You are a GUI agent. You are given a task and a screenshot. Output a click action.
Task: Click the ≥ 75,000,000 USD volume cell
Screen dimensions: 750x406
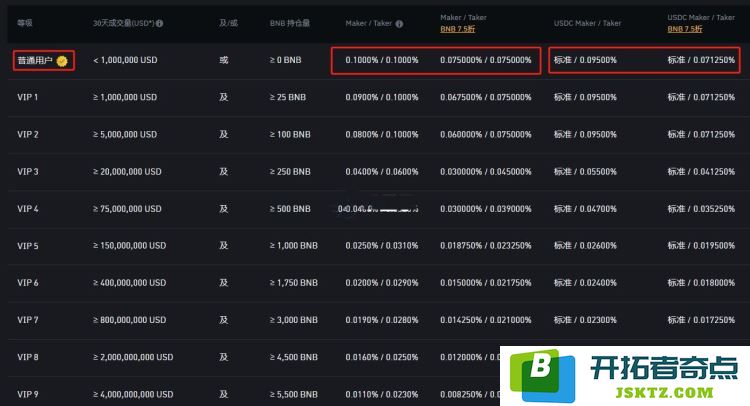click(127, 209)
